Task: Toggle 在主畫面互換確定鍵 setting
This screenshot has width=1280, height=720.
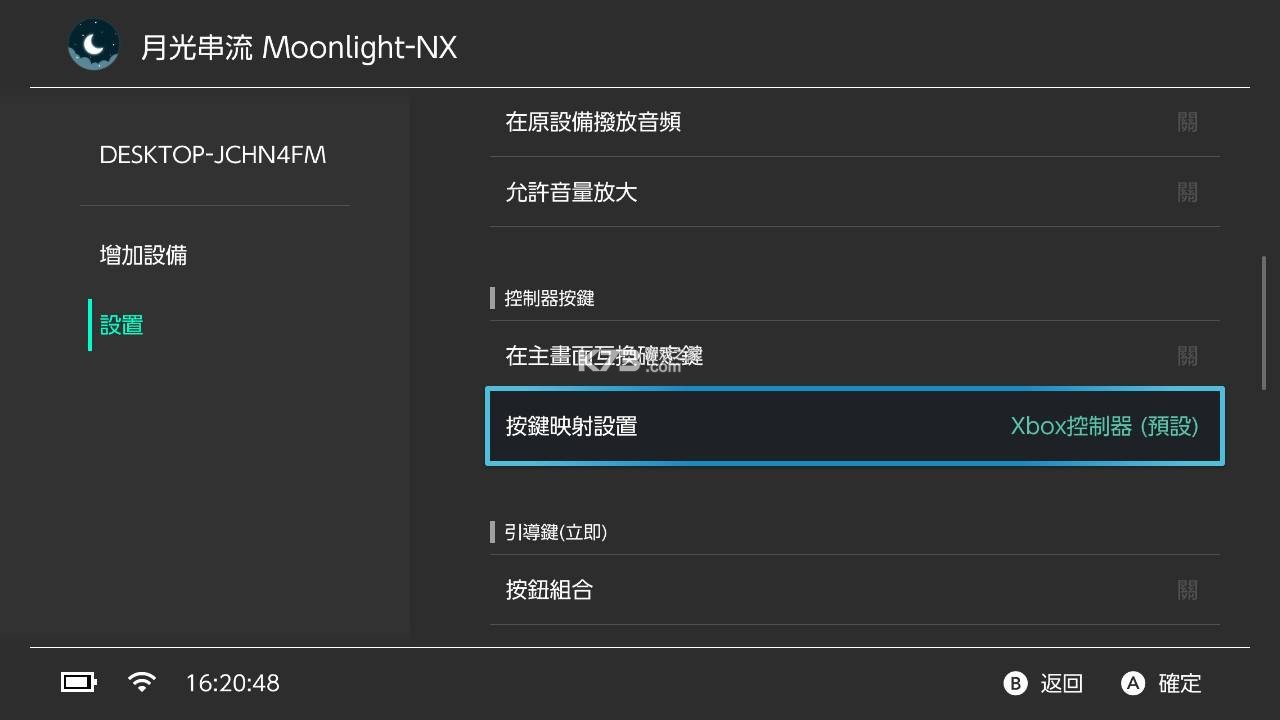Action: click(853, 356)
